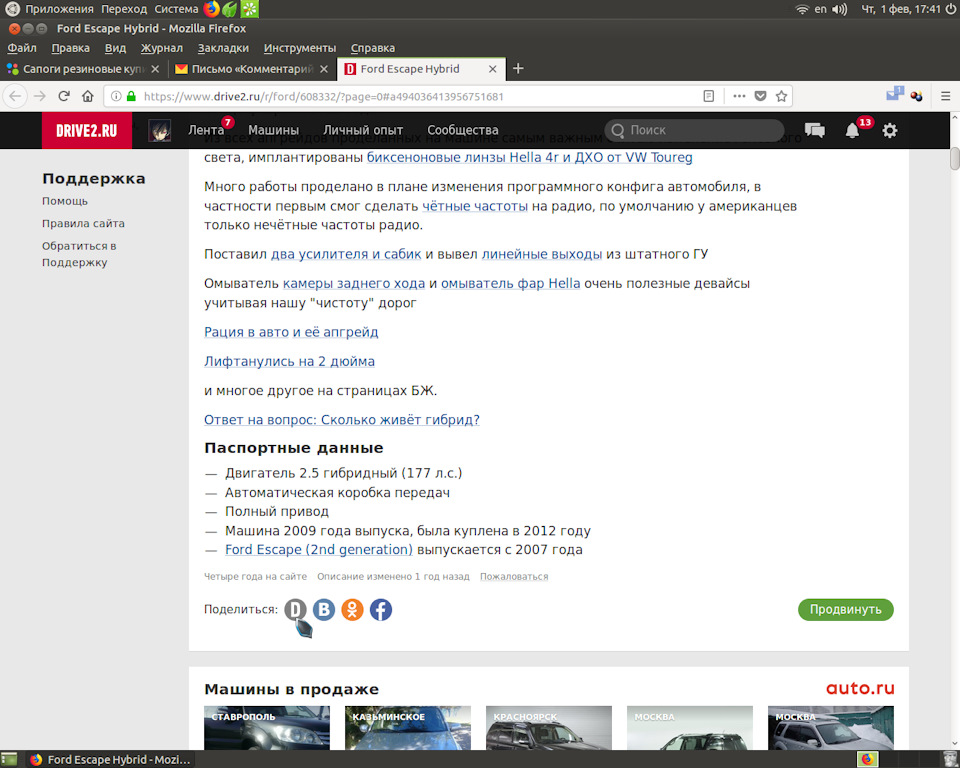The height and width of the screenshot is (768, 960).
Task: Switch to the Сапоги резиновые tab
Action: click(84, 69)
